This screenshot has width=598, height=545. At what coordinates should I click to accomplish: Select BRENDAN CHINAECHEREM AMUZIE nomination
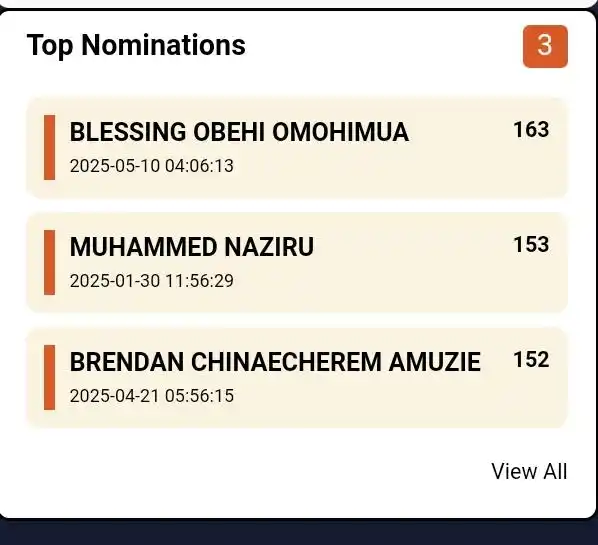point(297,378)
